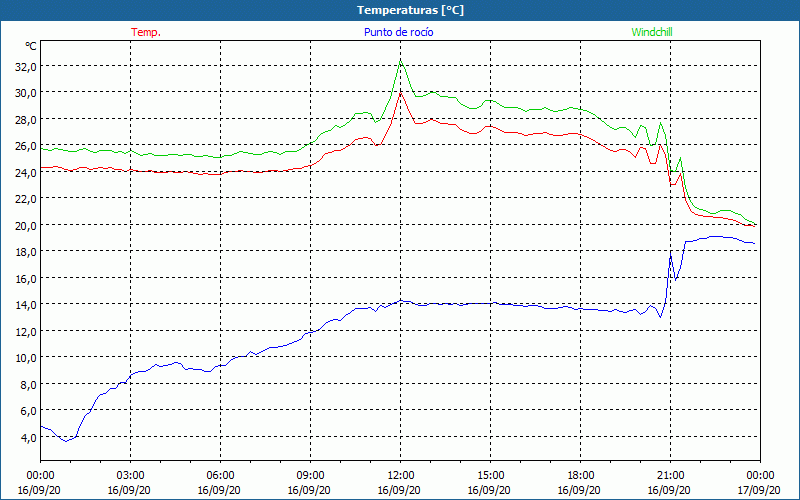Click the °C axis unit label
This screenshot has height=500, width=800.
(x=31, y=46)
